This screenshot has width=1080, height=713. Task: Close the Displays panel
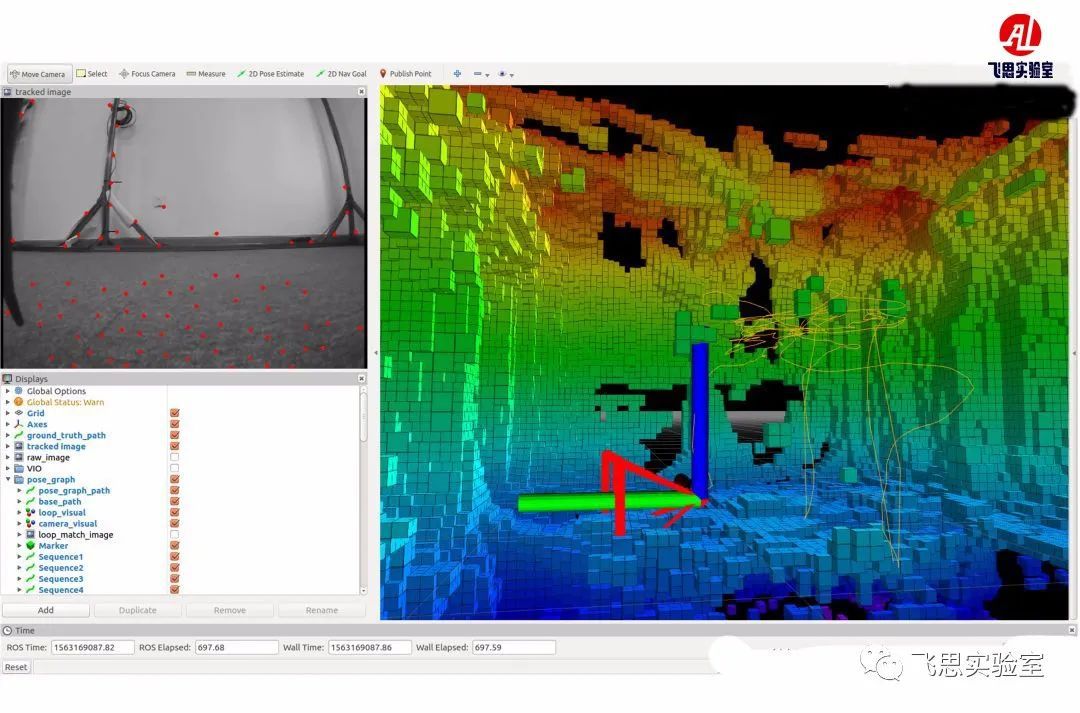362,378
